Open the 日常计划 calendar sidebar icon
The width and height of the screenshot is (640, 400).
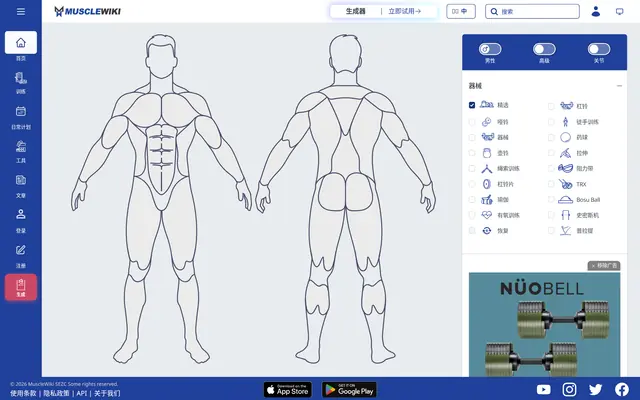21,111
